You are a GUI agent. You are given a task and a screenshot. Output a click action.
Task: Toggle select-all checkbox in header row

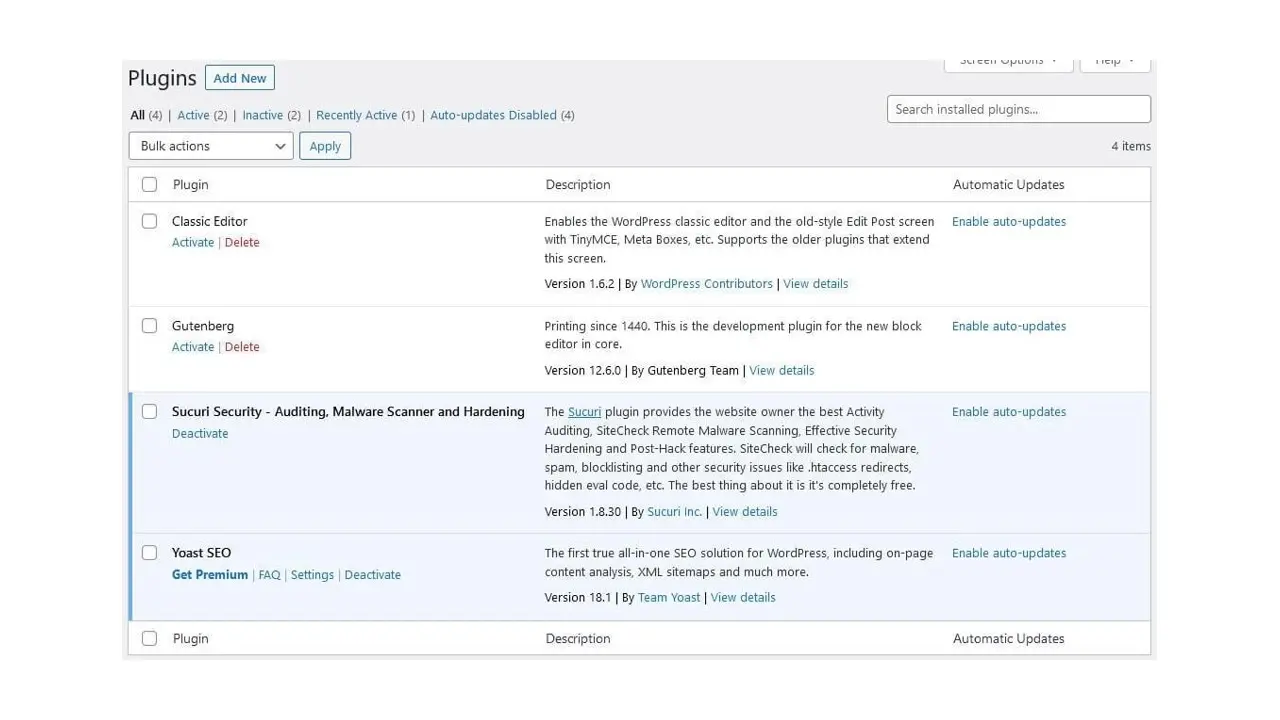tap(149, 184)
